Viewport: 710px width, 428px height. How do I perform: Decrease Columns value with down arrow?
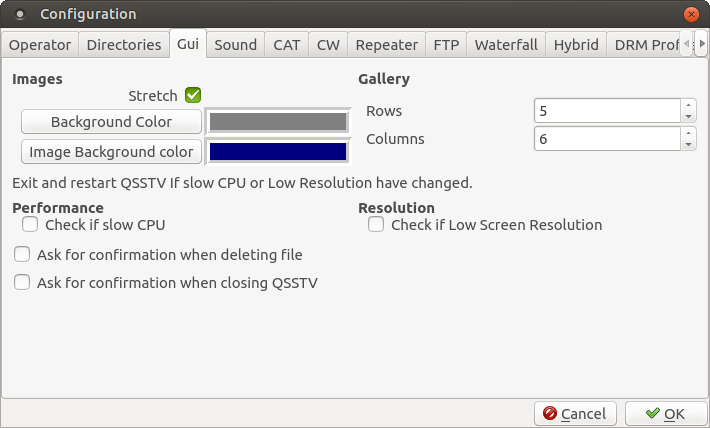point(688,144)
